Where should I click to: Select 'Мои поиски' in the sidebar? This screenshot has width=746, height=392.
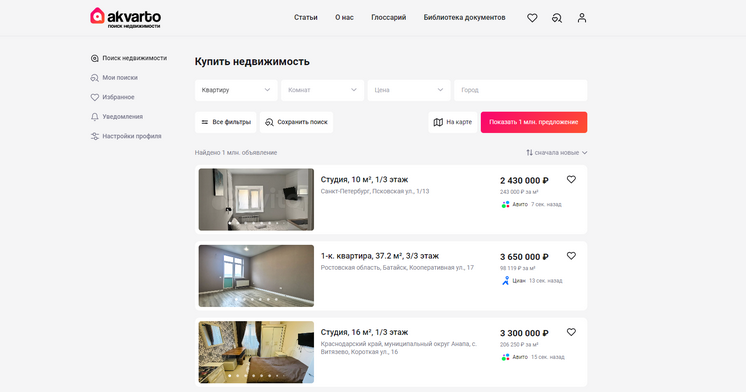pyautogui.click(x=120, y=78)
